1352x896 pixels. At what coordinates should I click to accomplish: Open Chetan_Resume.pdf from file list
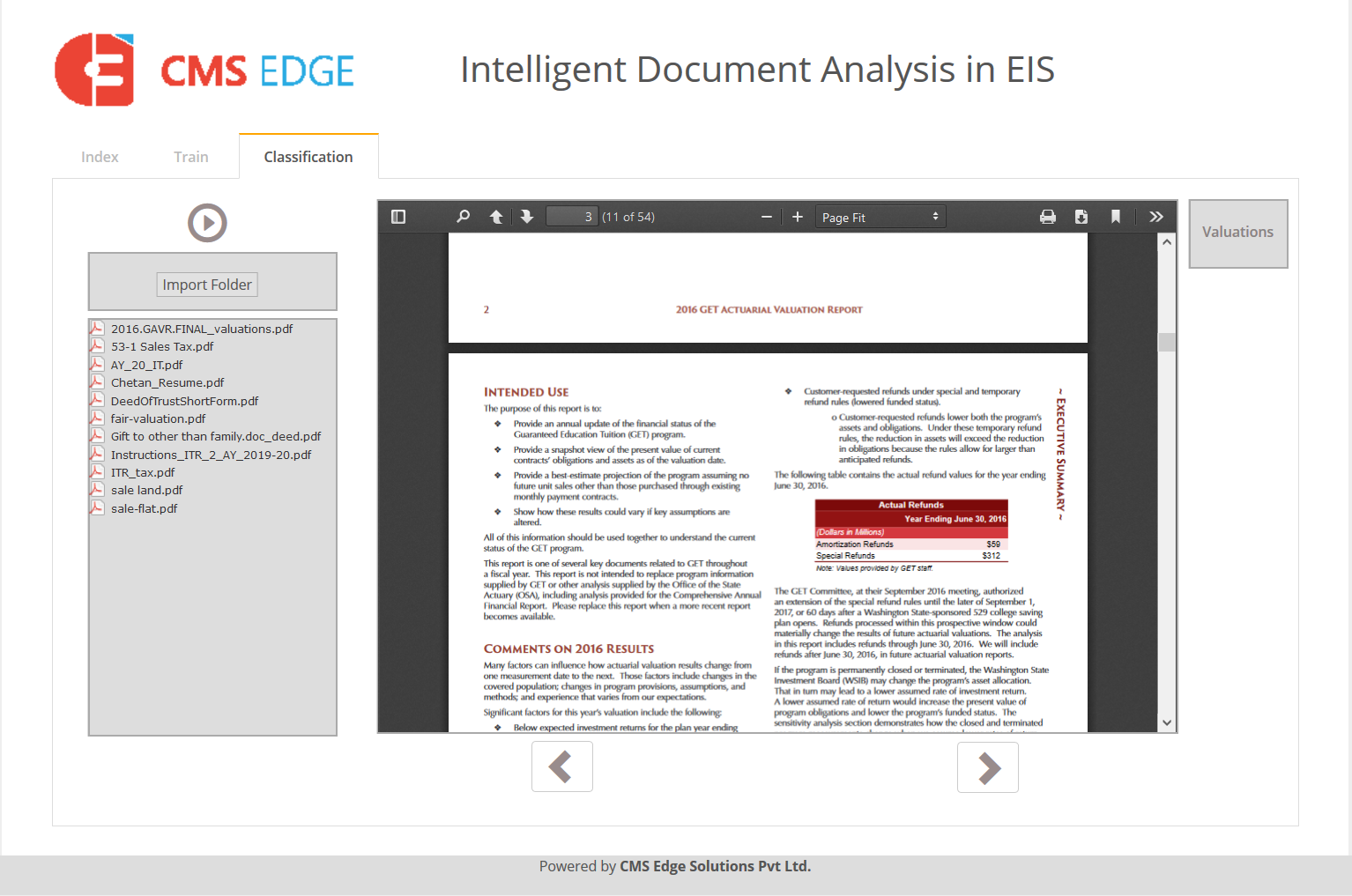click(167, 382)
